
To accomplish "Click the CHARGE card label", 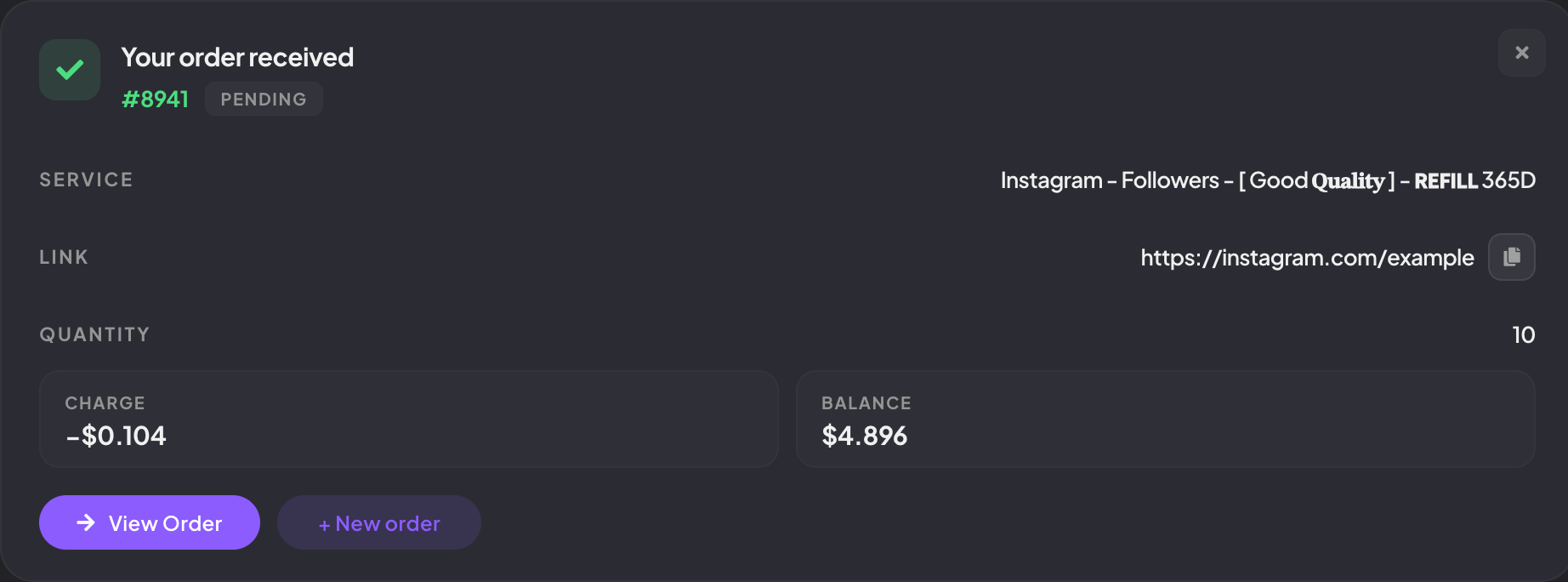I will [105, 403].
